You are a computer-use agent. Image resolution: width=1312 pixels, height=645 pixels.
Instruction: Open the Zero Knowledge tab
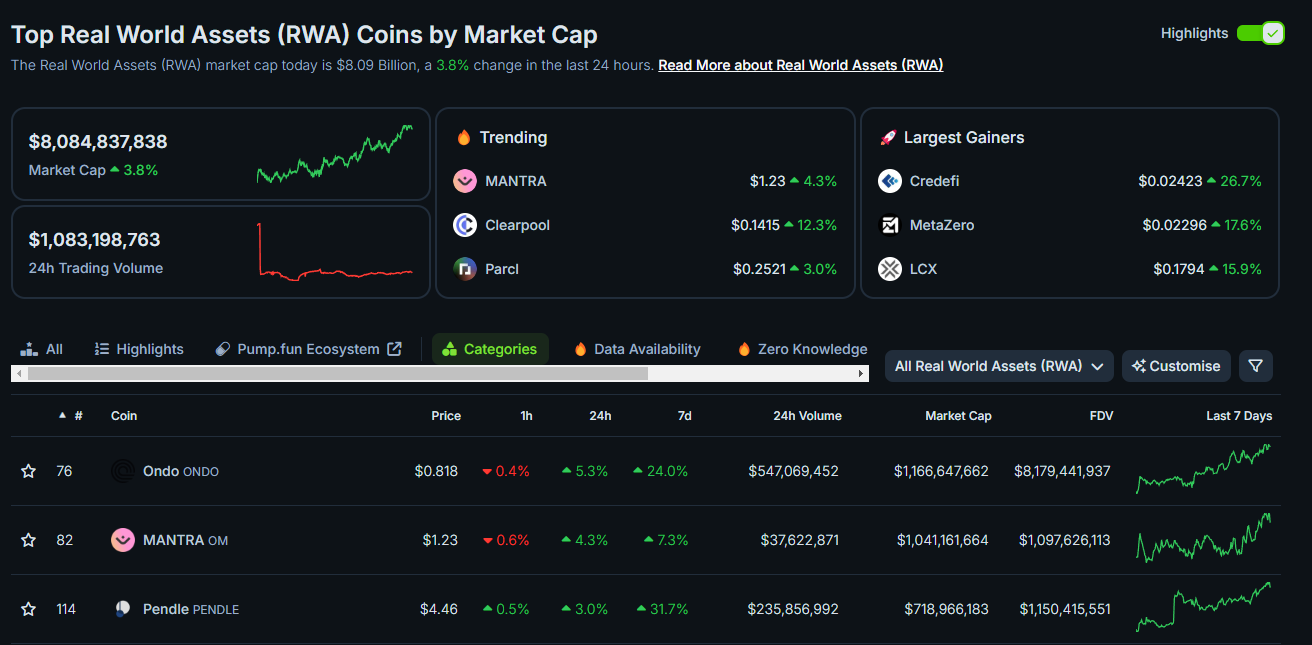point(802,349)
